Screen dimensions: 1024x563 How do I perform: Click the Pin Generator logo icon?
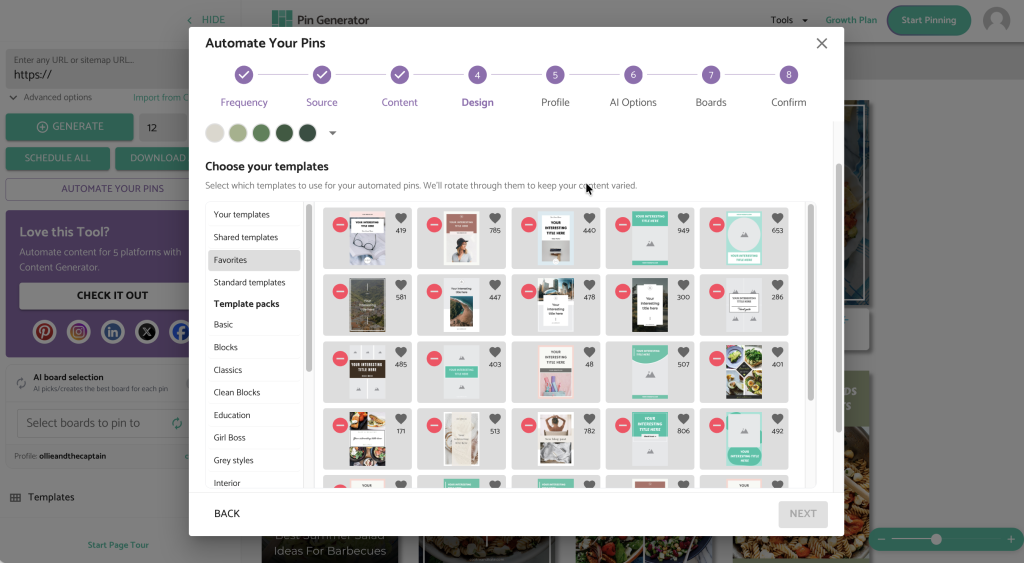point(281,20)
